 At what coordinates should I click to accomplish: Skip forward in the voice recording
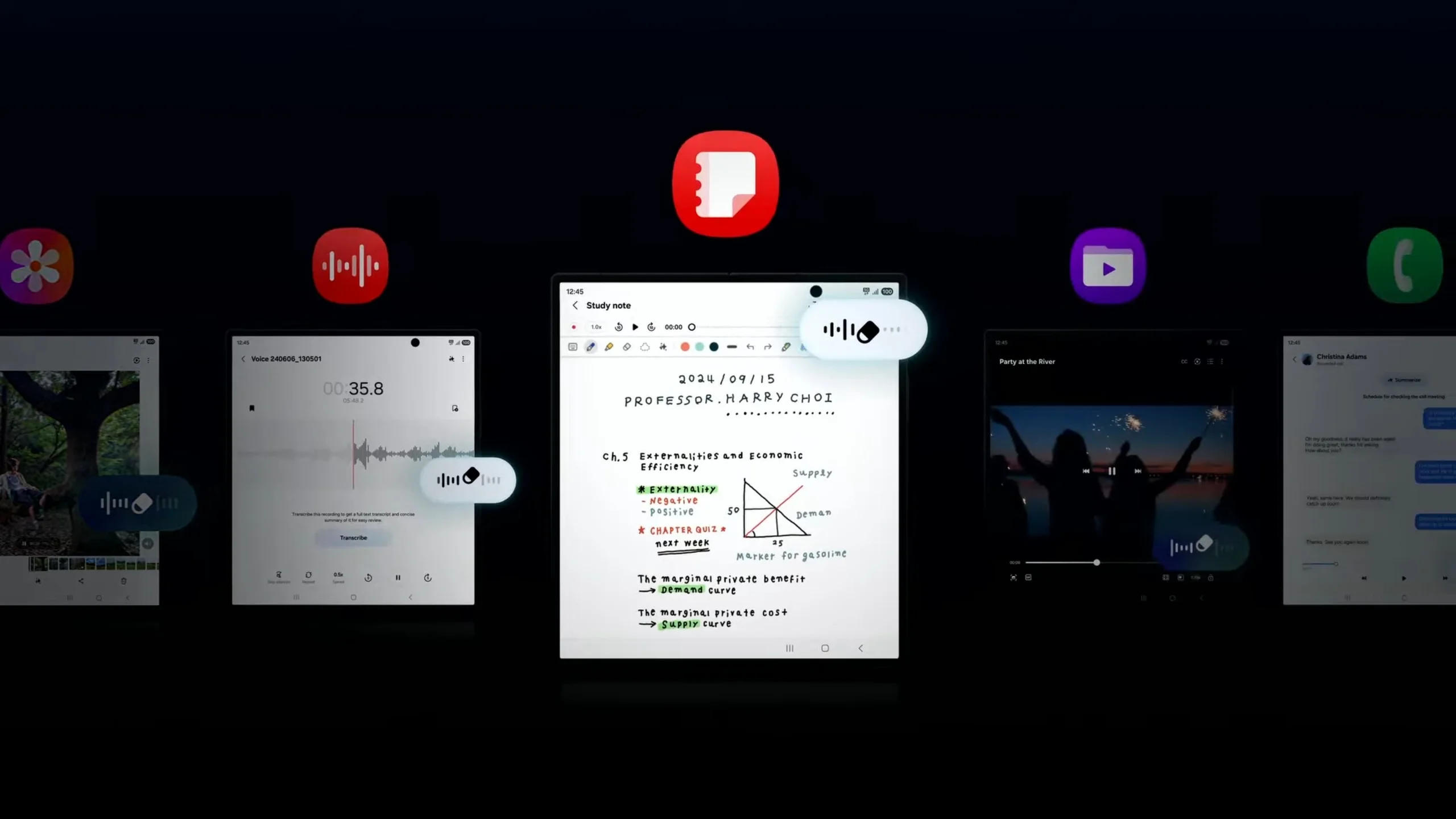pyautogui.click(x=428, y=578)
